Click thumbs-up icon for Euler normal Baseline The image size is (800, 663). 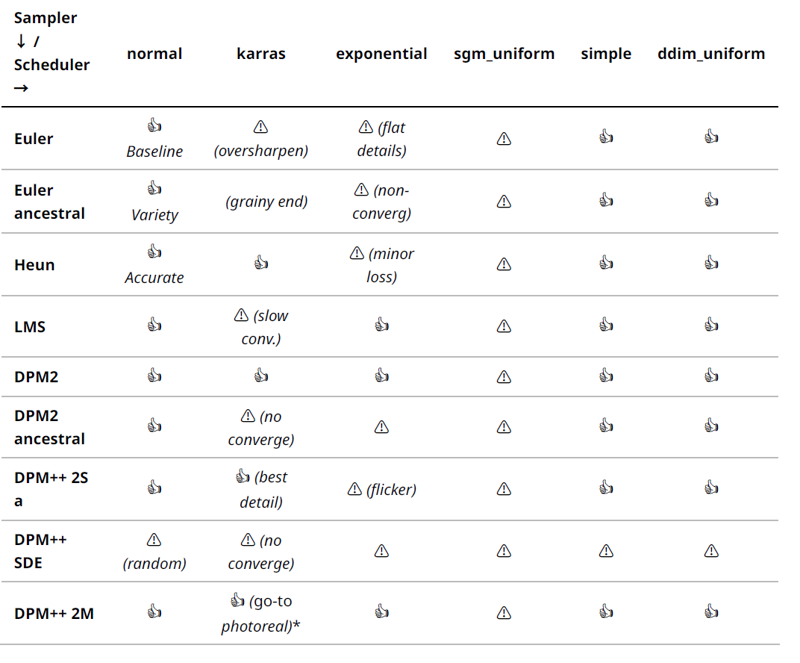click(155, 125)
